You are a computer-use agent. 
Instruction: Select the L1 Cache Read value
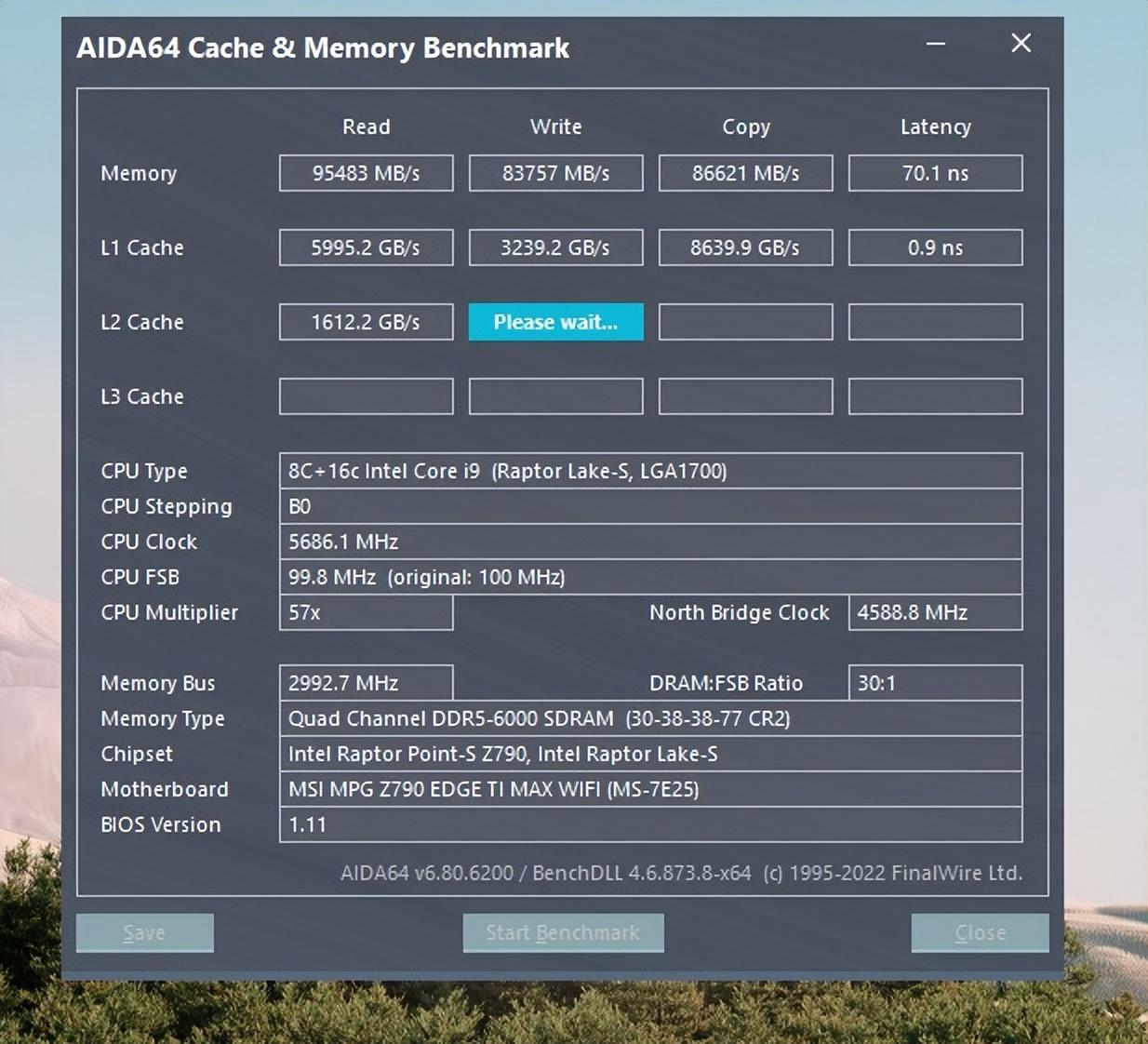pos(366,248)
